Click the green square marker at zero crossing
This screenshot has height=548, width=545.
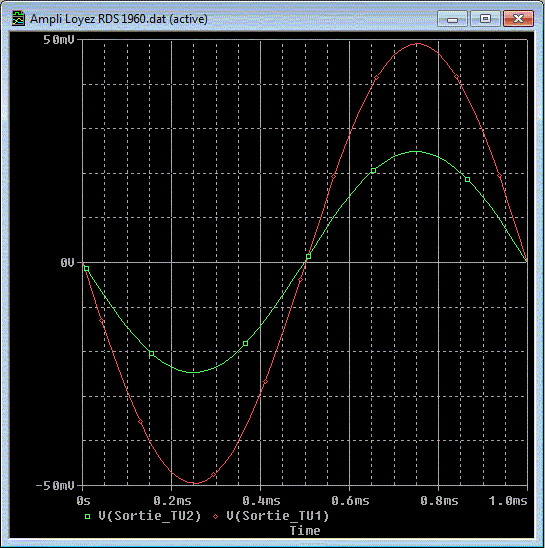[308, 257]
